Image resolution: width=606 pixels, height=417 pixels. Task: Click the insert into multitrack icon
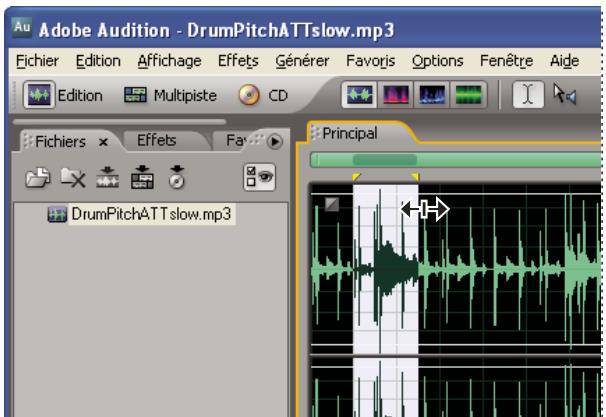[x=142, y=177]
